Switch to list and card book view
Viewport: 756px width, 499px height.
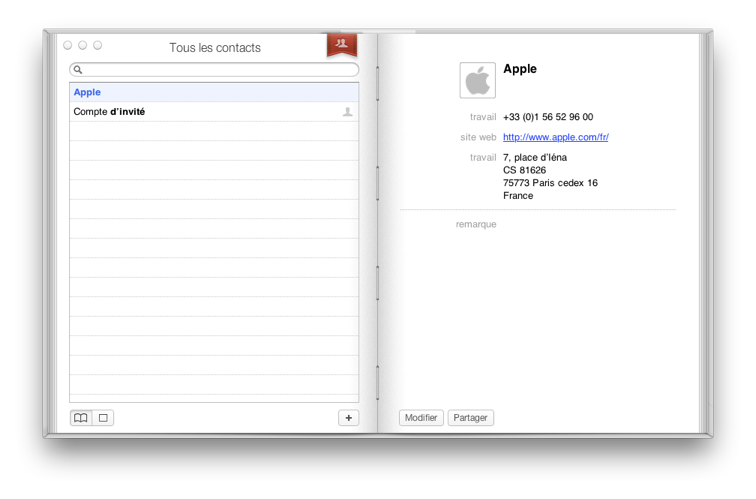coord(81,418)
